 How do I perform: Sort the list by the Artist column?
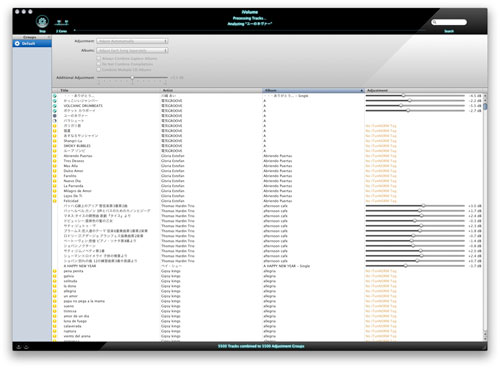point(212,90)
